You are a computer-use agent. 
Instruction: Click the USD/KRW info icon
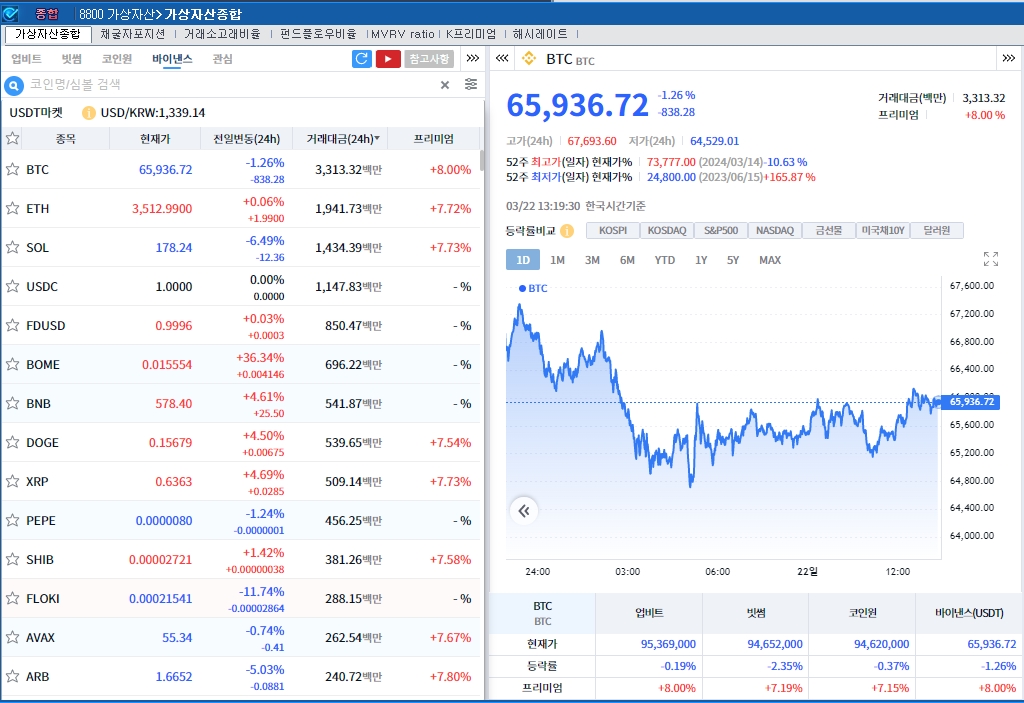point(88,113)
